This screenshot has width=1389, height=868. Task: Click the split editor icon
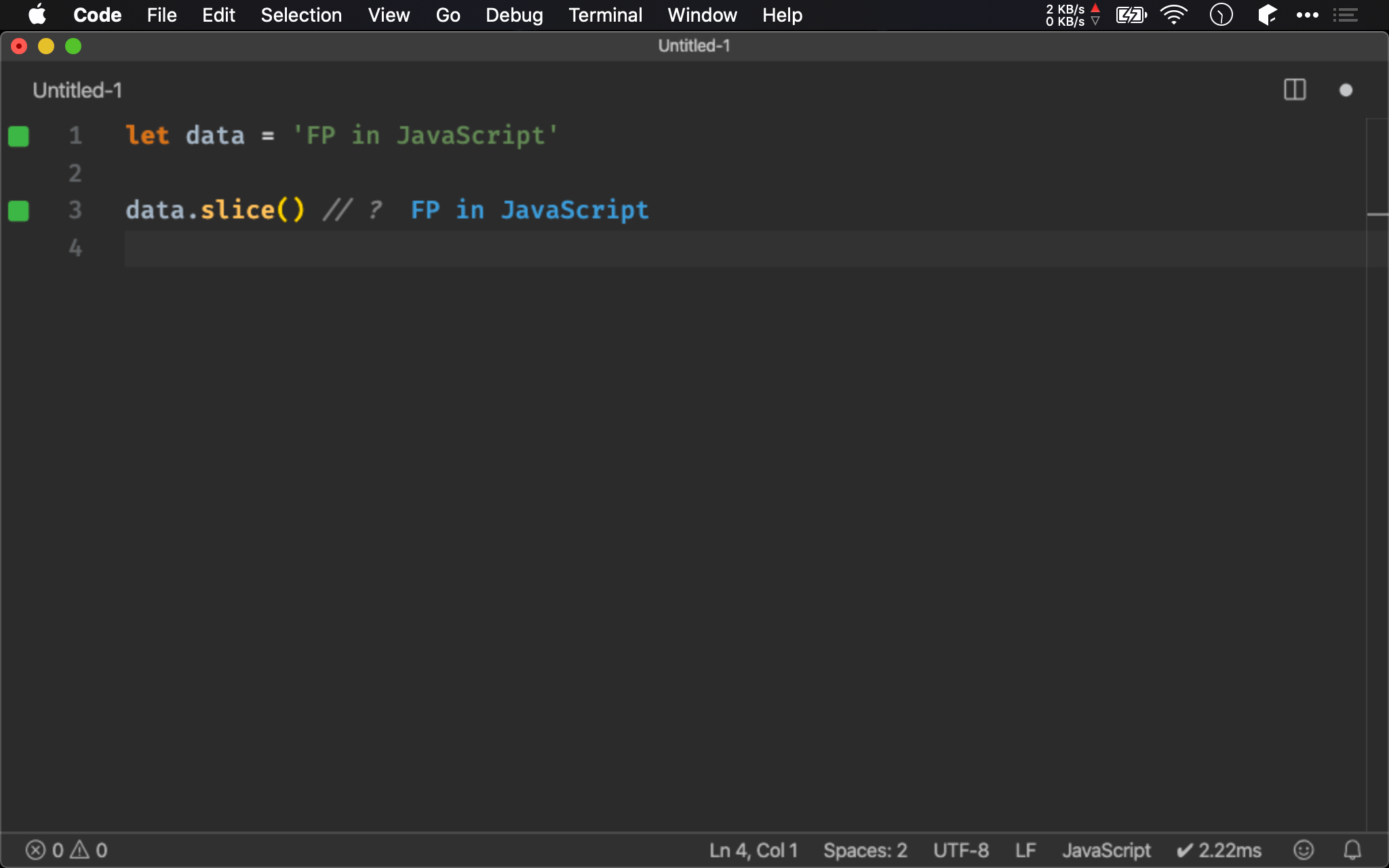click(1295, 90)
